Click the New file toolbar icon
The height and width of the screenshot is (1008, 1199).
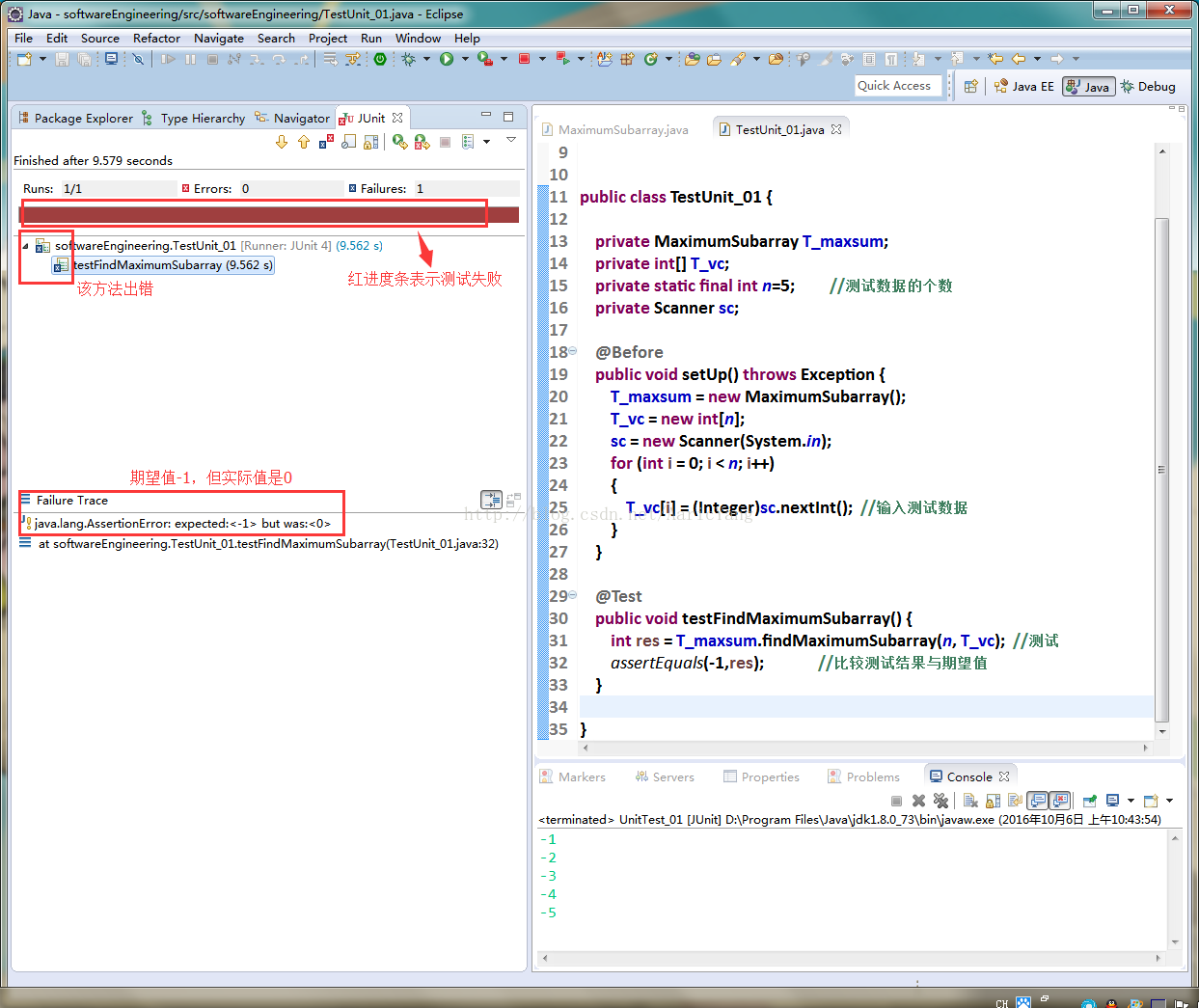24,59
